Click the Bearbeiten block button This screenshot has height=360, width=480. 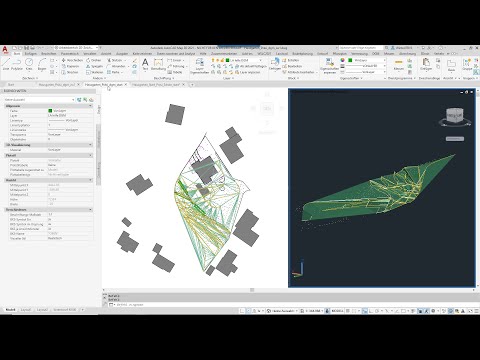(x=292, y=66)
